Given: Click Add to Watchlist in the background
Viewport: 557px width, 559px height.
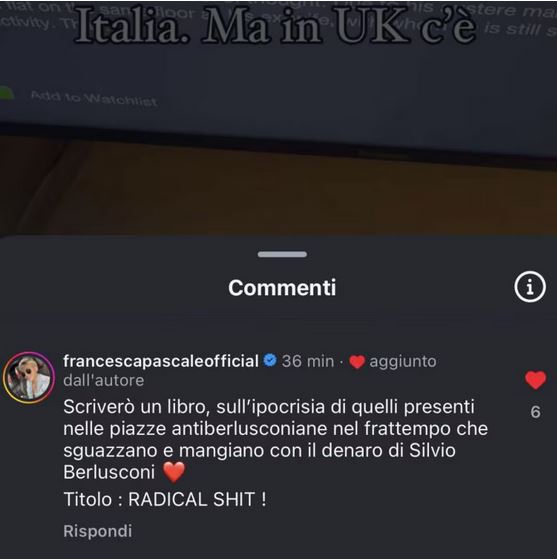Looking at the screenshot, I should pyautogui.click(x=94, y=99).
